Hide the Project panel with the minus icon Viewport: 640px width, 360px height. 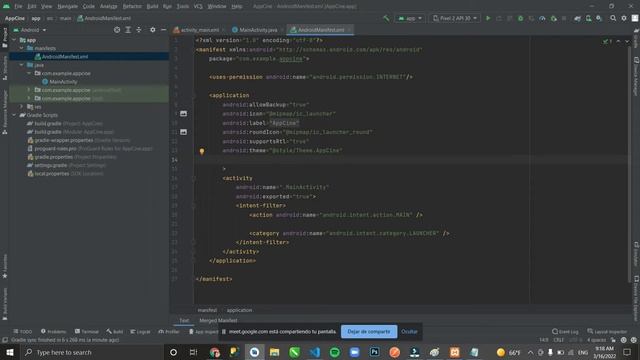point(164,30)
